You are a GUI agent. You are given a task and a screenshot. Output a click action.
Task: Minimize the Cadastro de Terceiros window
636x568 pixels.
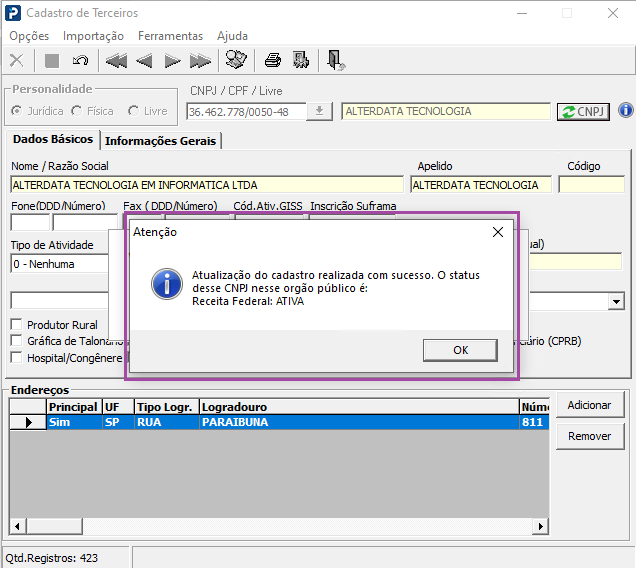coord(522,13)
